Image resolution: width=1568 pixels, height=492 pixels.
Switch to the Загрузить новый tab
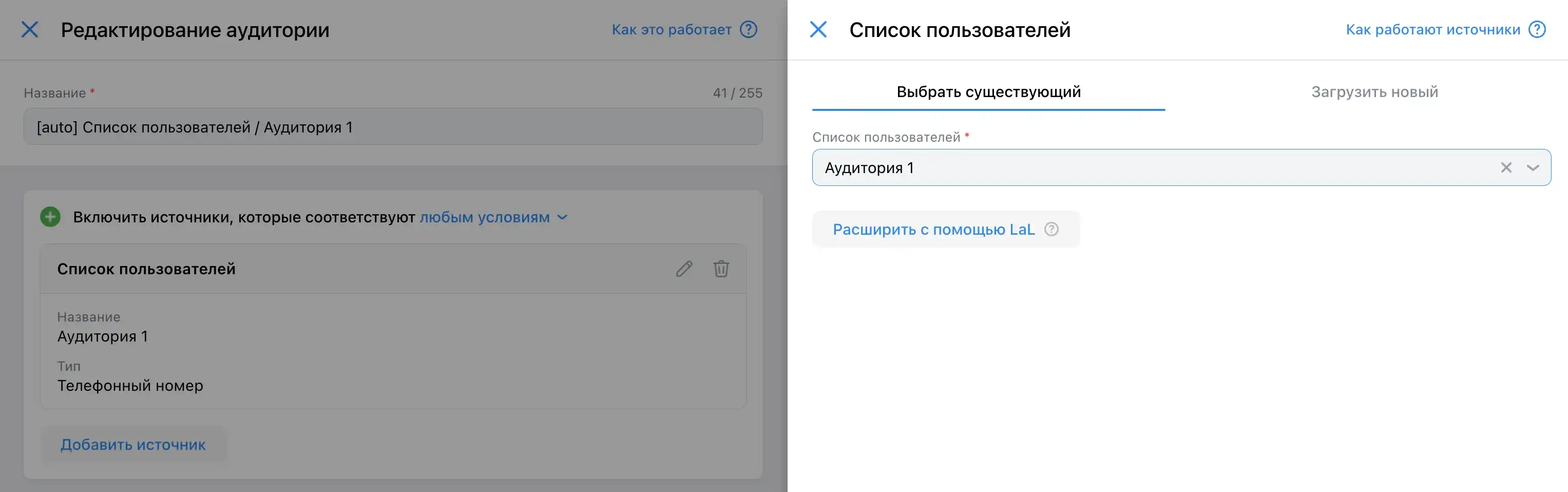[x=1374, y=92]
